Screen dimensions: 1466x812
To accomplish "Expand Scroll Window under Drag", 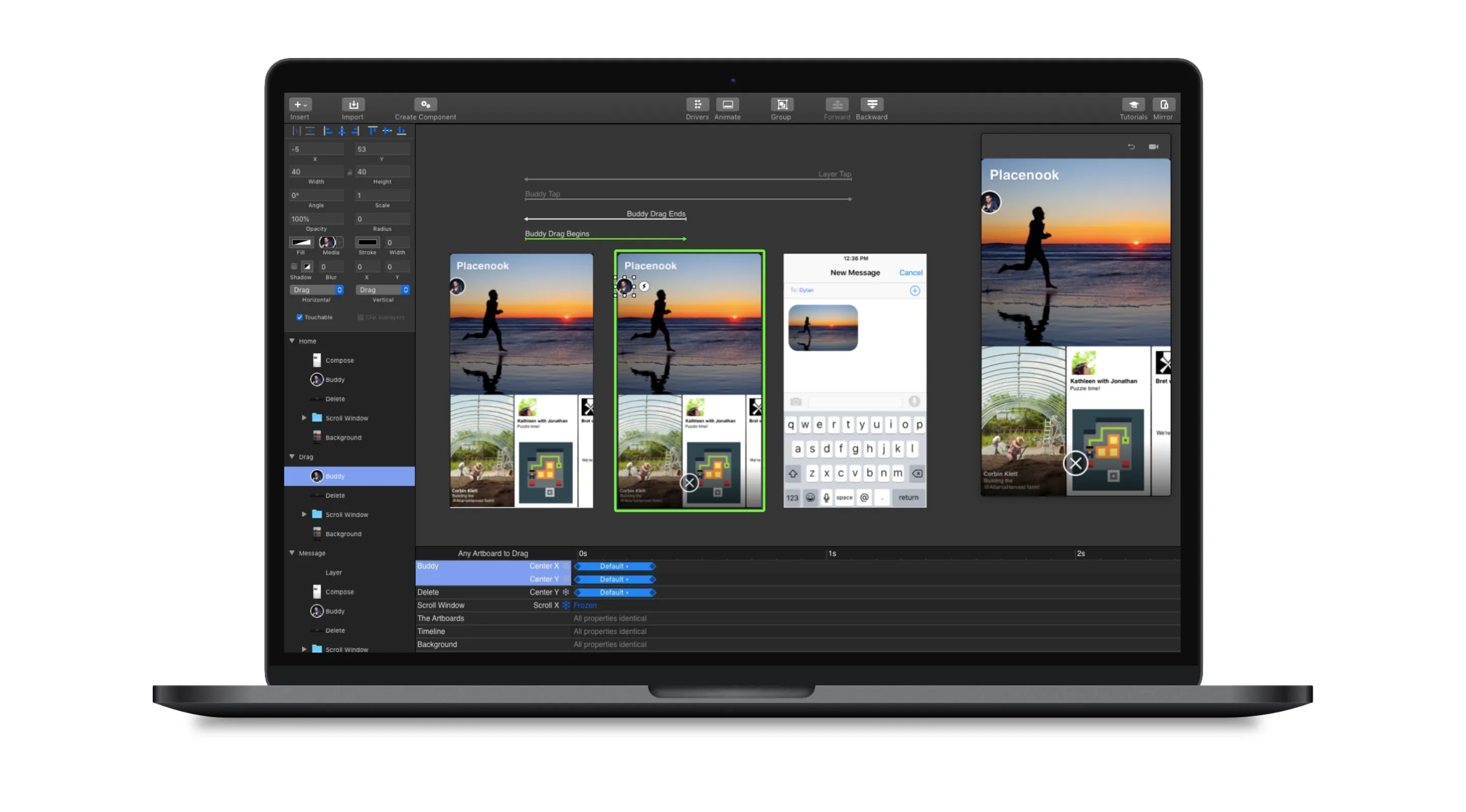I will pyautogui.click(x=304, y=514).
